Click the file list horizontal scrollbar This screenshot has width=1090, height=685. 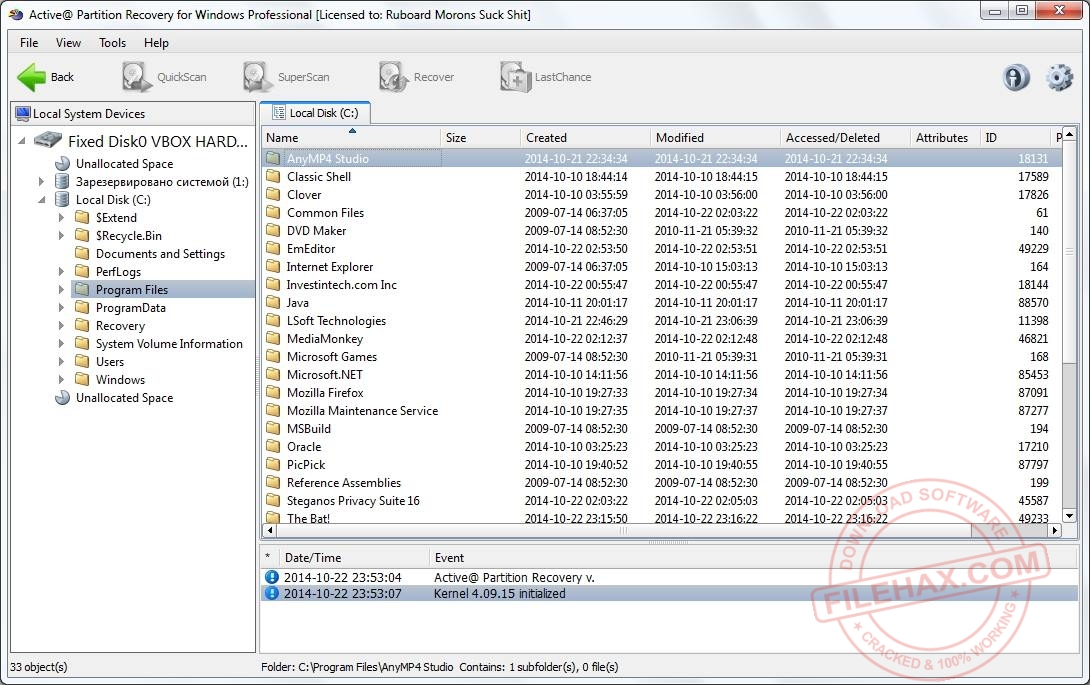pos(660,532)
